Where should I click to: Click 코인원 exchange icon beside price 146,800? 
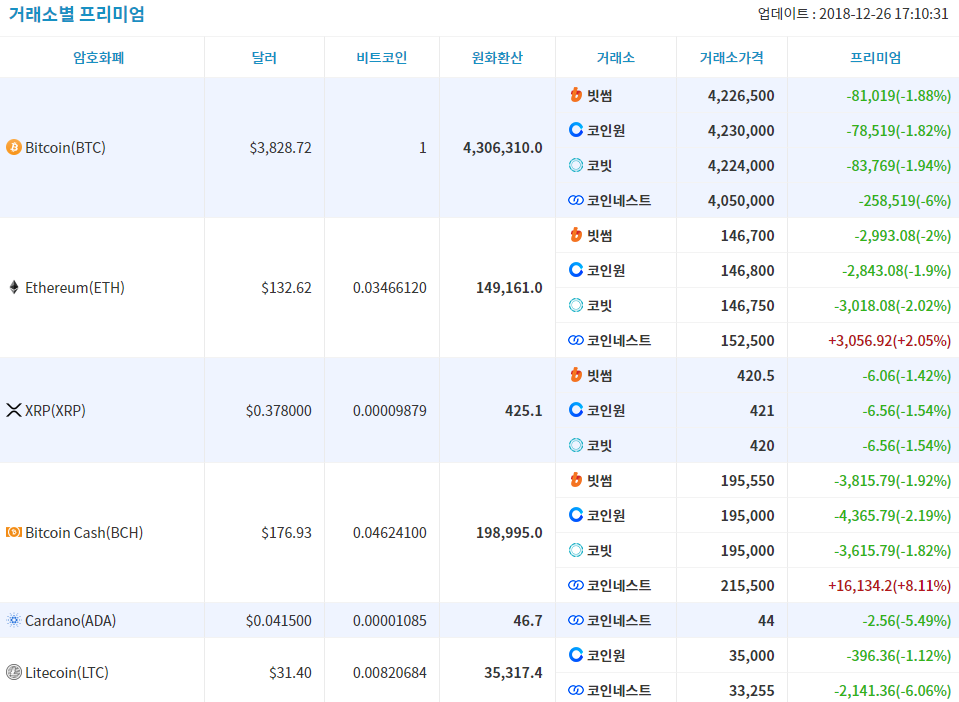pos(576,270)
